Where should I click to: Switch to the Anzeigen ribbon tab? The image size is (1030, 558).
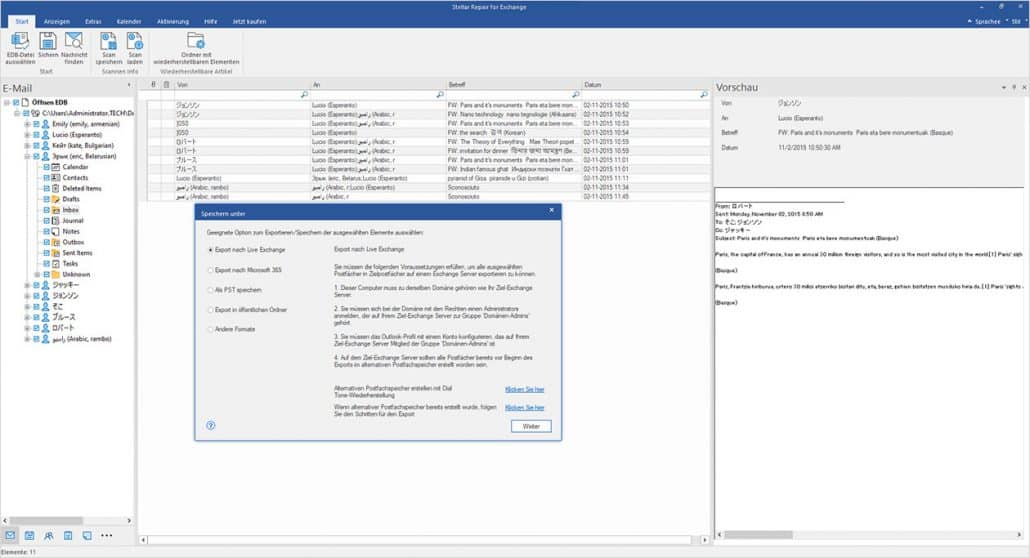tap(57, 20)
